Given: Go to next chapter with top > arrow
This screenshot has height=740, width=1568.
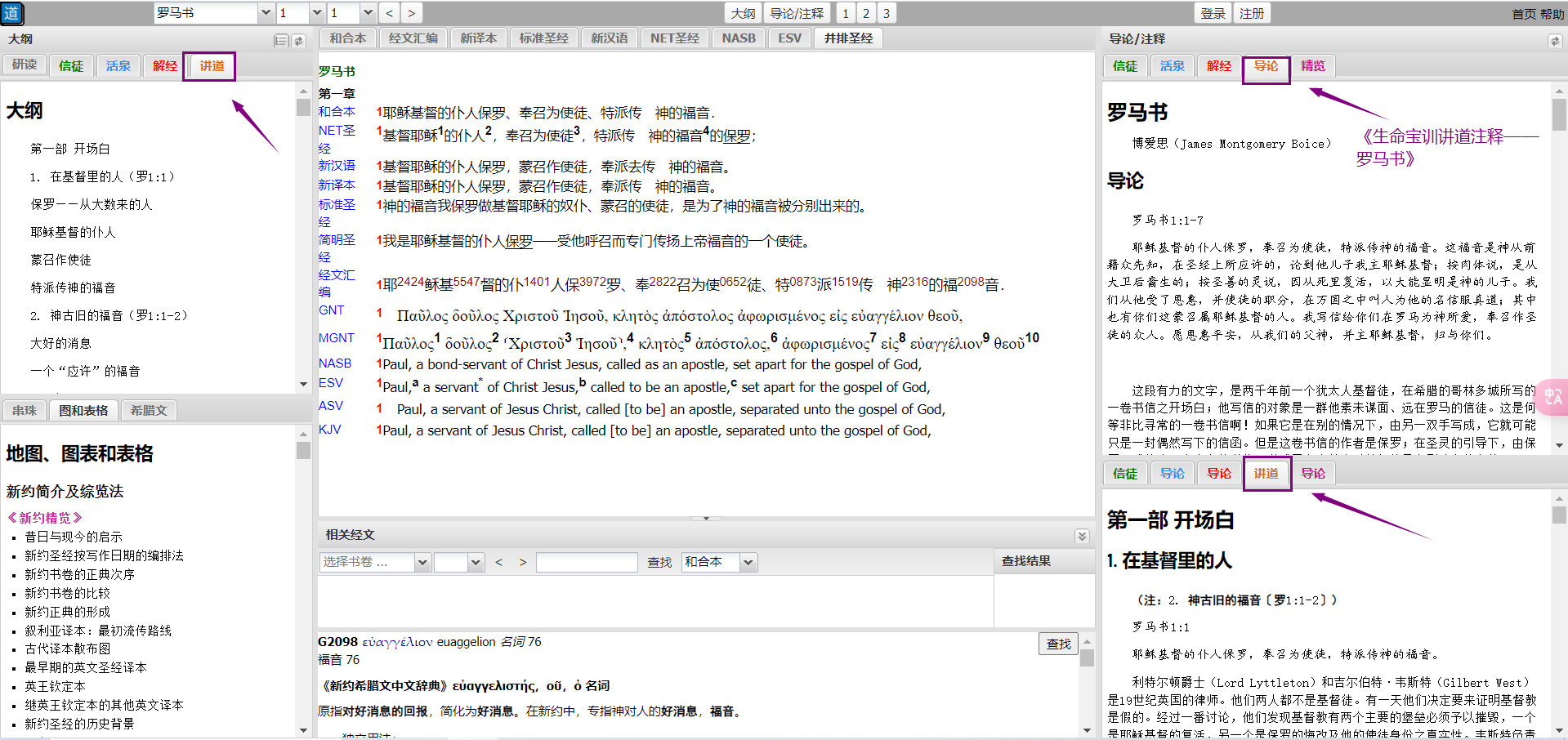Looking at the screenshot, I should click(x=411, y=13).
